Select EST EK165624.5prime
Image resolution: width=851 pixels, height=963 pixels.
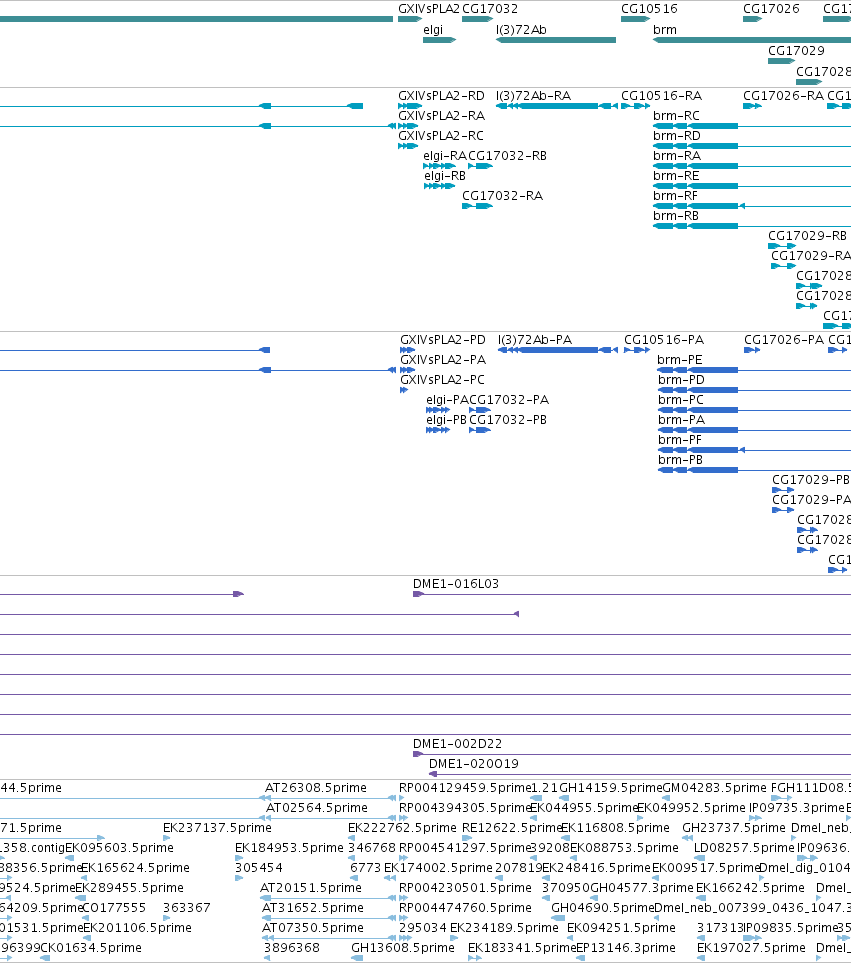(x=135, y=868)
